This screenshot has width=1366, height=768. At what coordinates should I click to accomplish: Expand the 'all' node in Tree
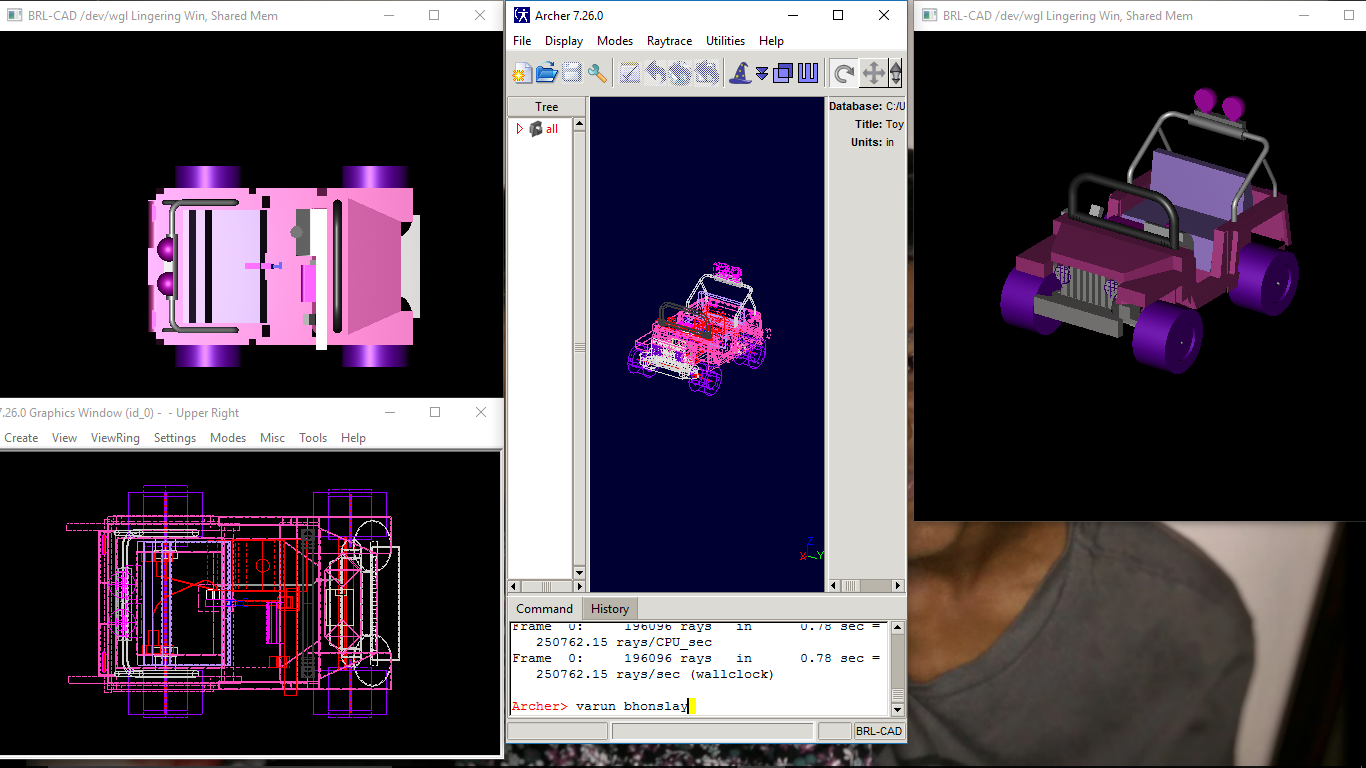[x=519, y=129]
